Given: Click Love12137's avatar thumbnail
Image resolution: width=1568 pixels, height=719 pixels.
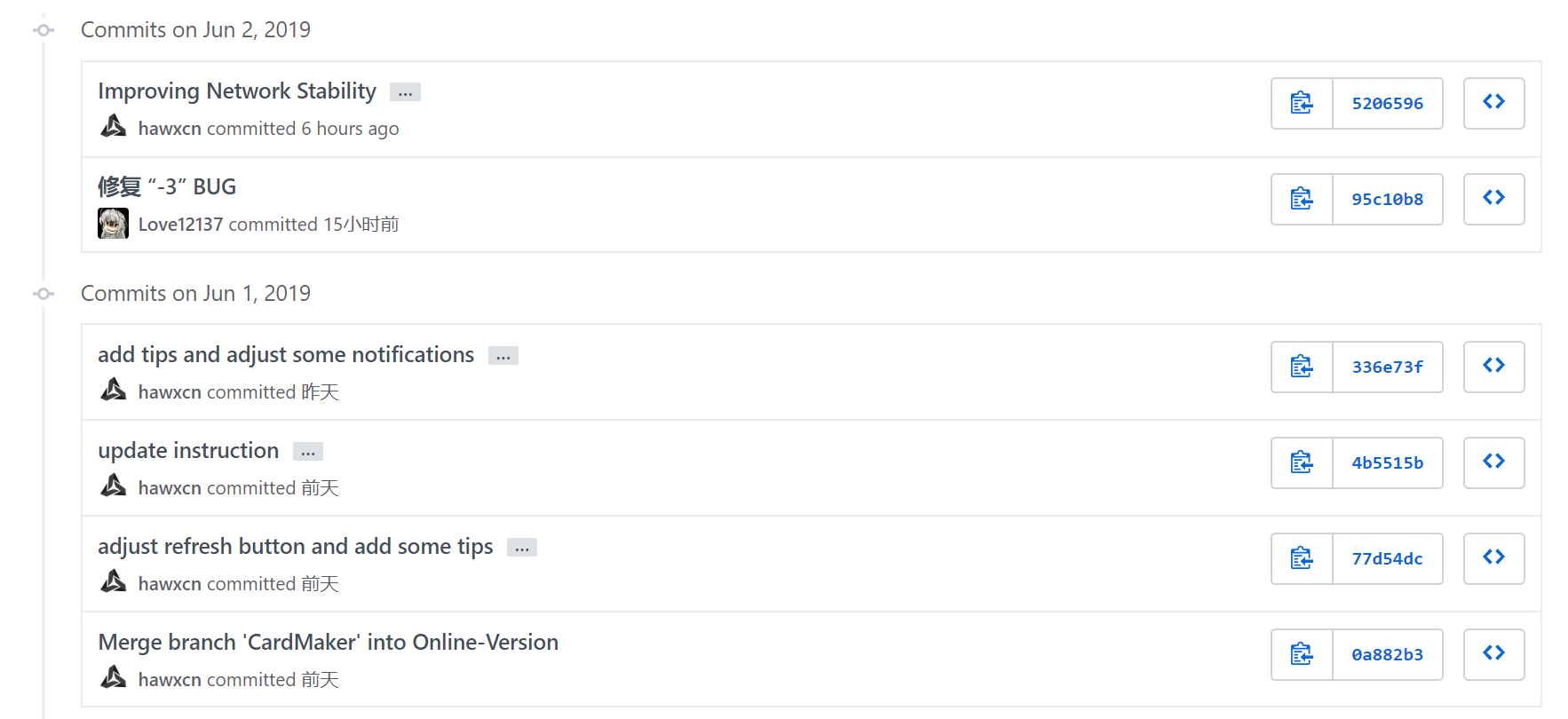Looking at the screenshot, I should click(113, 224).
